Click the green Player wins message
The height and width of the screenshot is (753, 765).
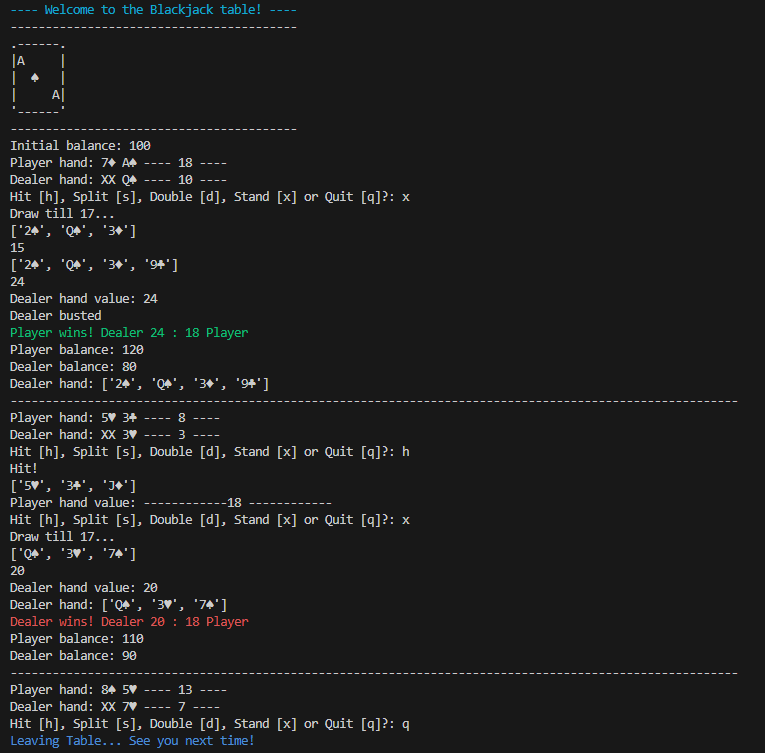point(129,332)
